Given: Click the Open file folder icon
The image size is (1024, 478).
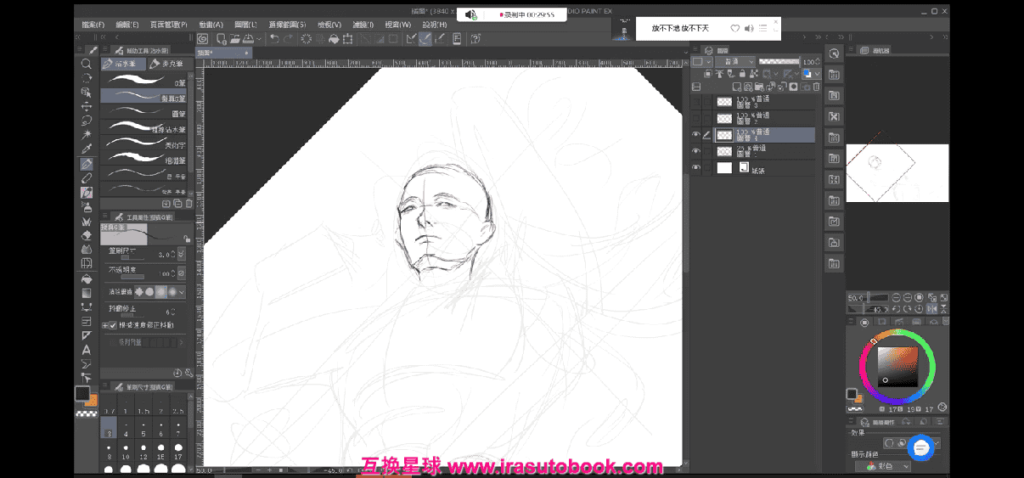Looking at the screenshot, I should [x=234, y=39].
